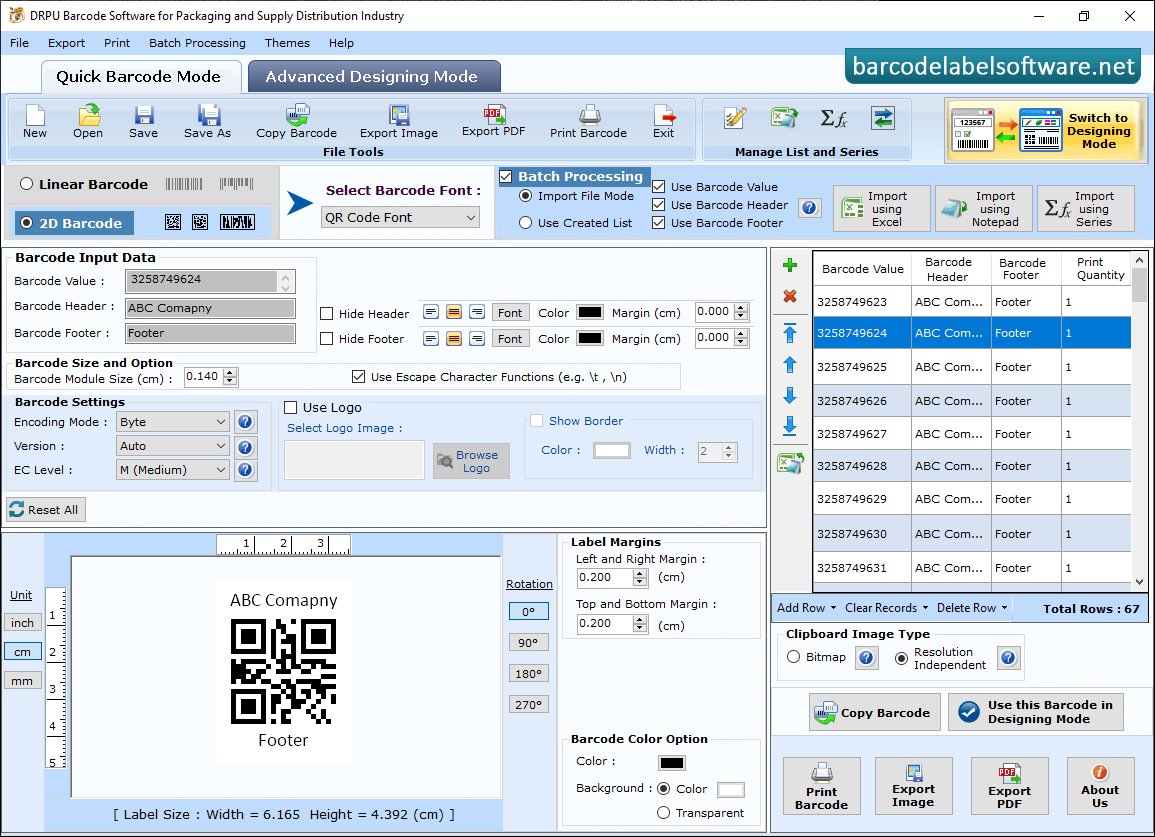The image size is (1155, 837).
Task: Click the Exit icon
Action: pyautogui.click(x=664, y=115)
